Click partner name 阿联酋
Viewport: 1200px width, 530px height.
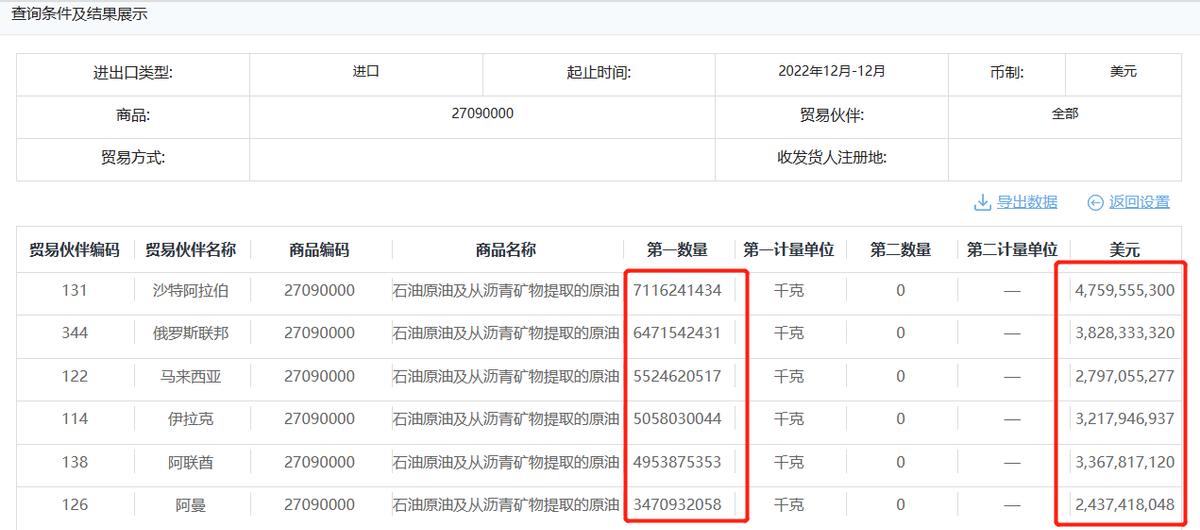click(x=190, y=462)
